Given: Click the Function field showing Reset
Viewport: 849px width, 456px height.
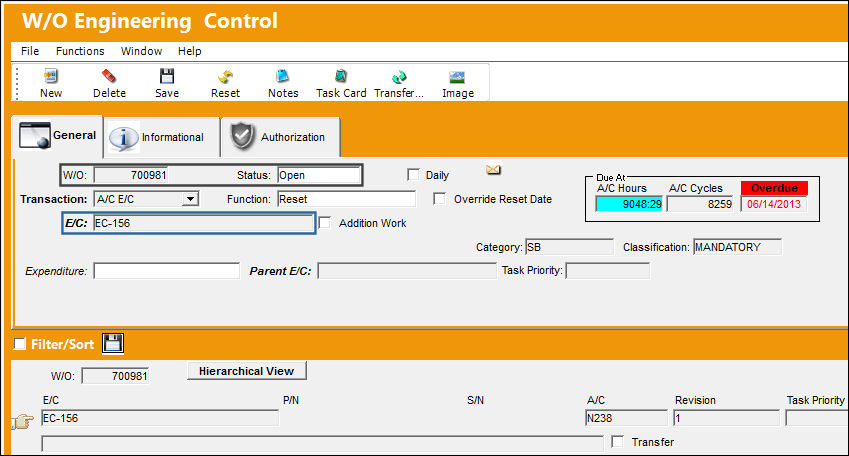Looking at the screenshot, I should (347, 199).
